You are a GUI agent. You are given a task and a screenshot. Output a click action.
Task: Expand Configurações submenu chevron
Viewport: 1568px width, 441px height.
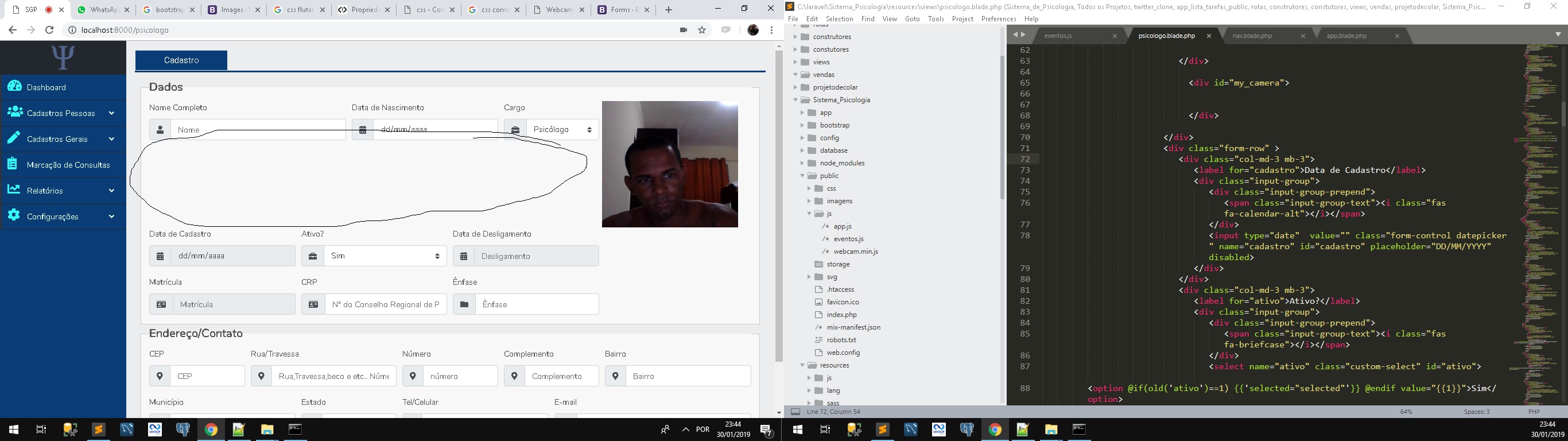(x=111, y=216)
